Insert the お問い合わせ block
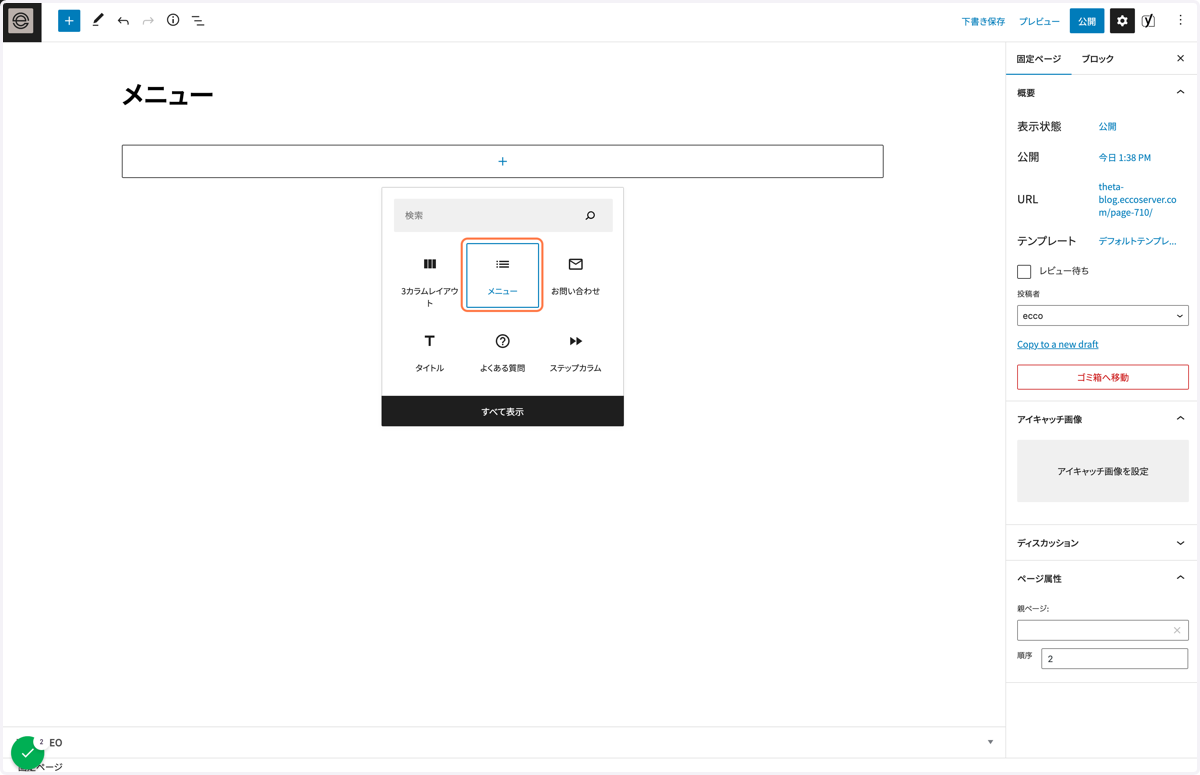Viewport: 1200px width, 775px height. tap(576, 275)
